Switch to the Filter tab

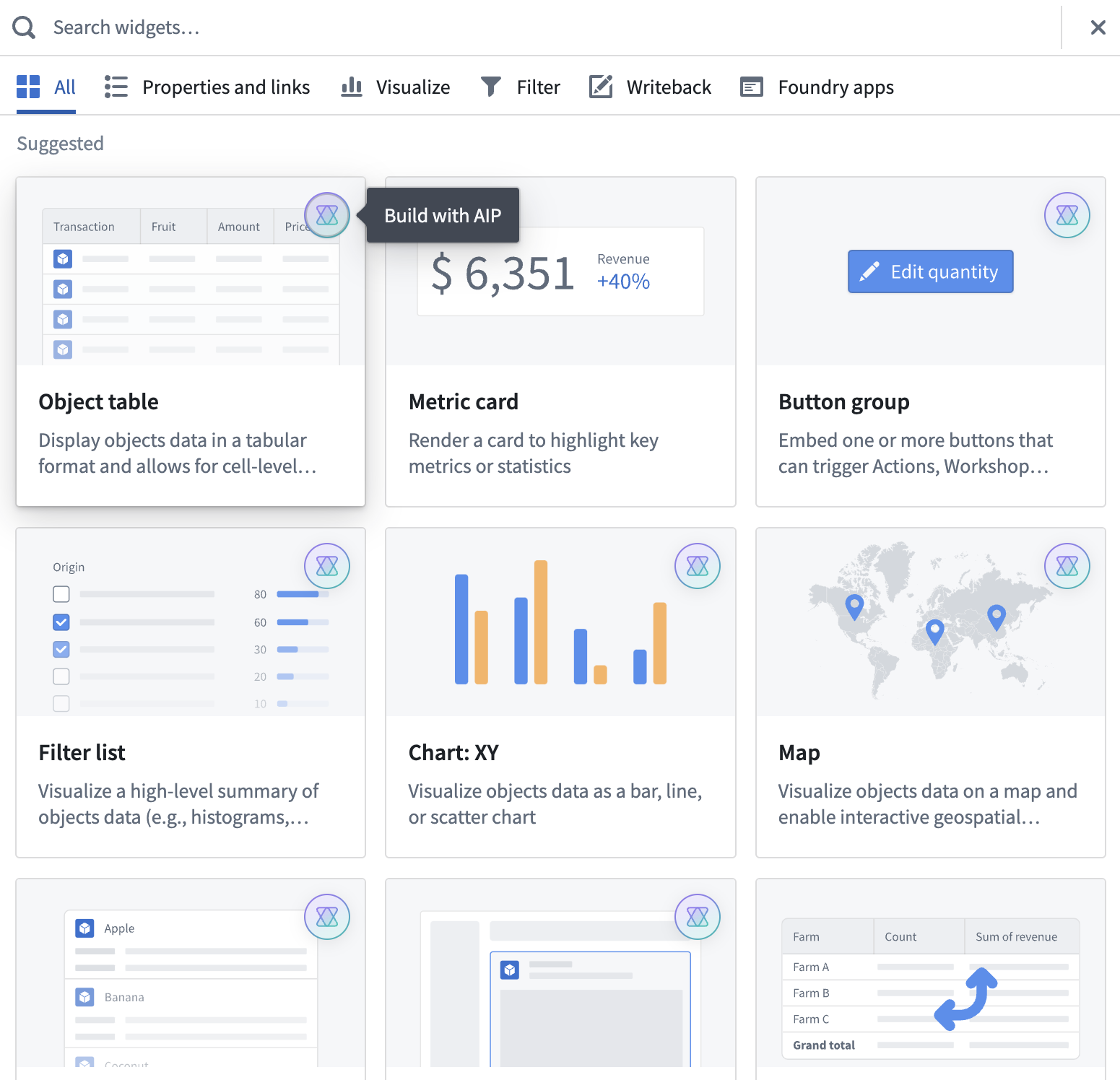click(x=521, y=87)
